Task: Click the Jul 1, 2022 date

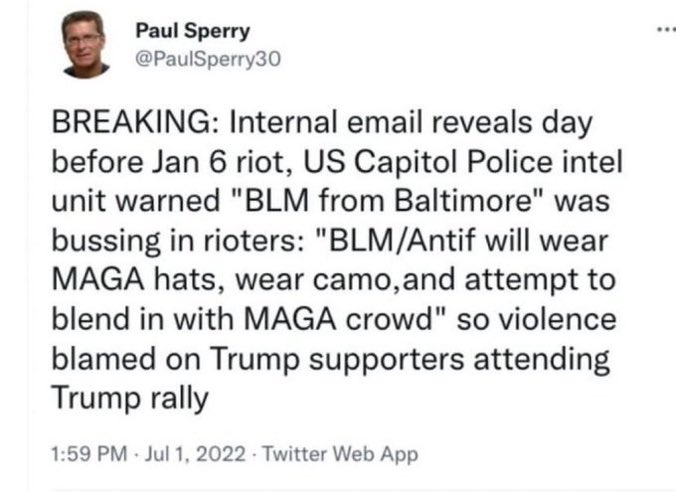Action: coord(195,453)
